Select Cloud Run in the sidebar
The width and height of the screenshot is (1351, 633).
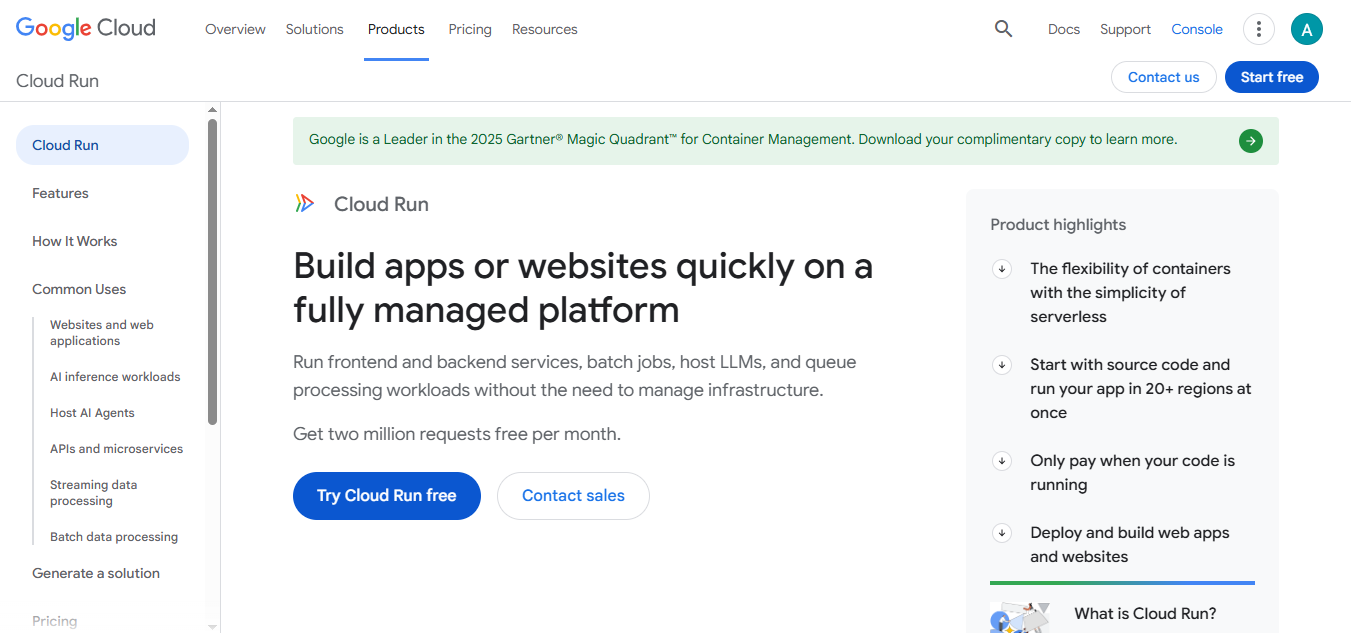coord(102,145)
